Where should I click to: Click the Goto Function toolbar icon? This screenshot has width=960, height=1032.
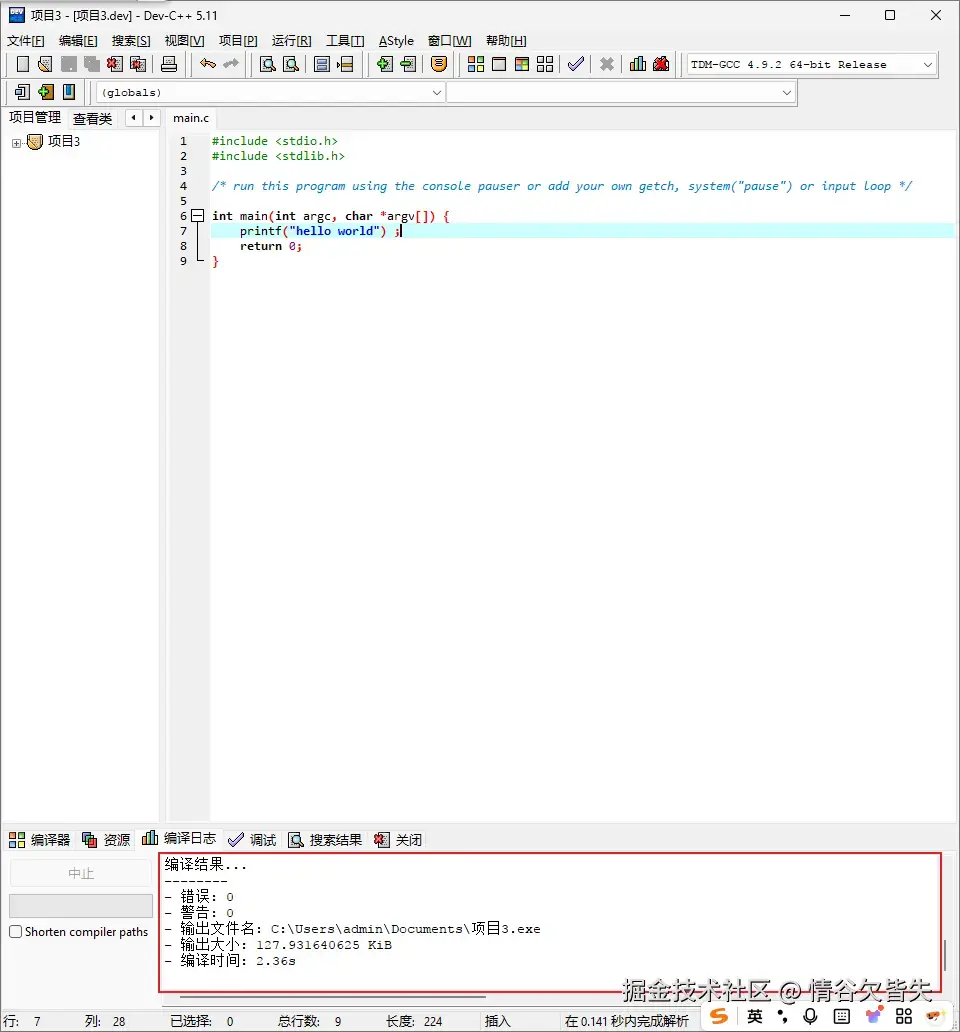point(322,64)
